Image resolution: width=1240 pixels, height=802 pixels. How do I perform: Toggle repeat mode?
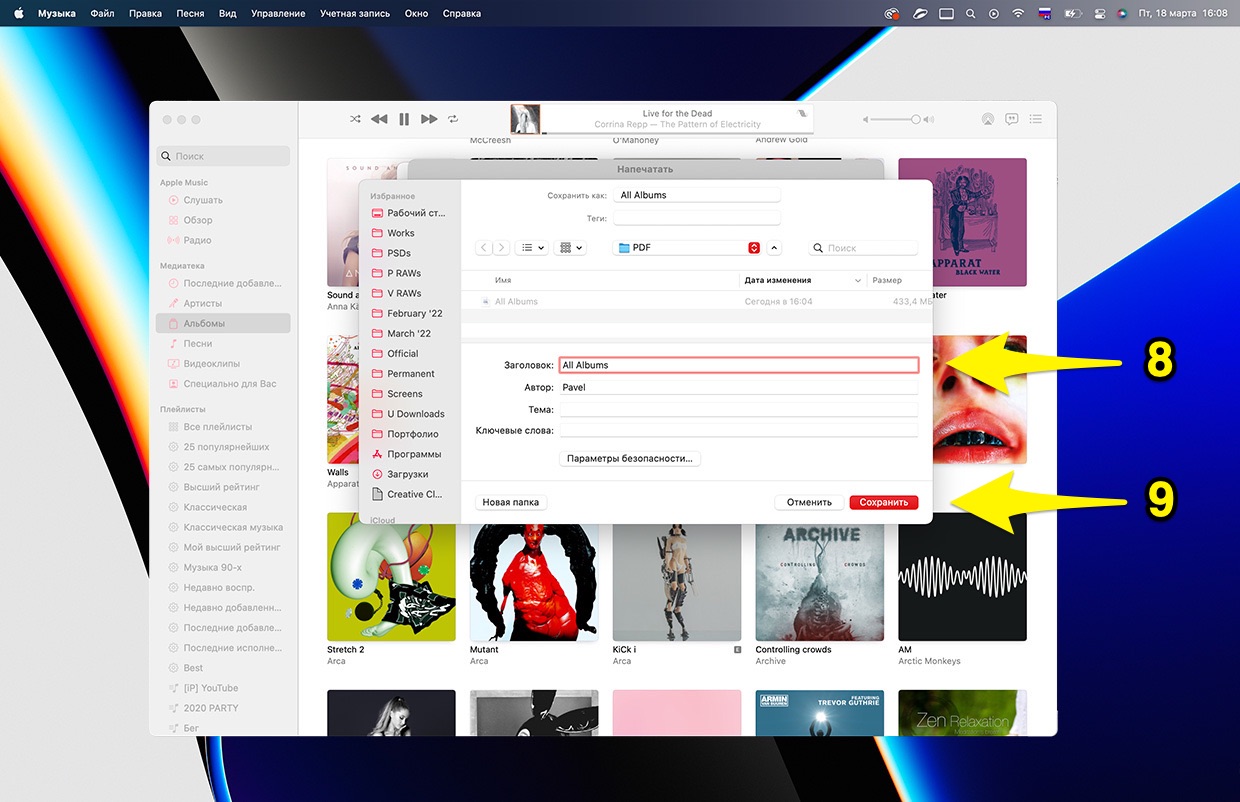tap(453, 119)
